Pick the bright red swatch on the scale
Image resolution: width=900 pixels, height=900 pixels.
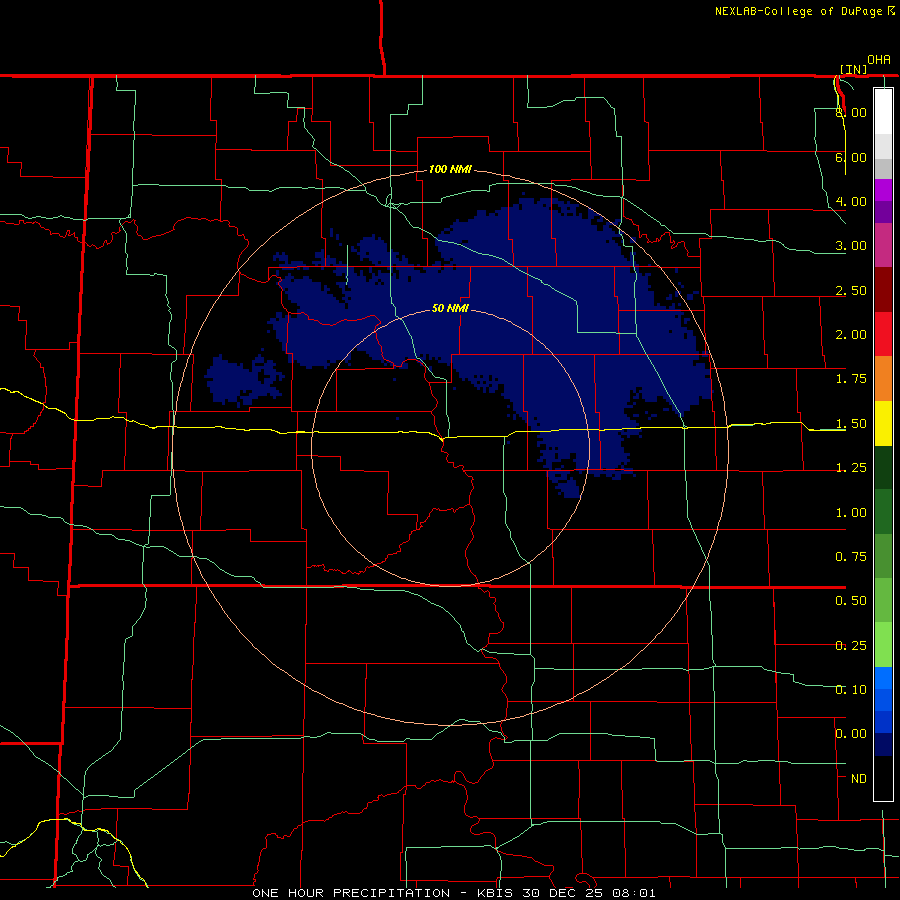tap(883, 334)
